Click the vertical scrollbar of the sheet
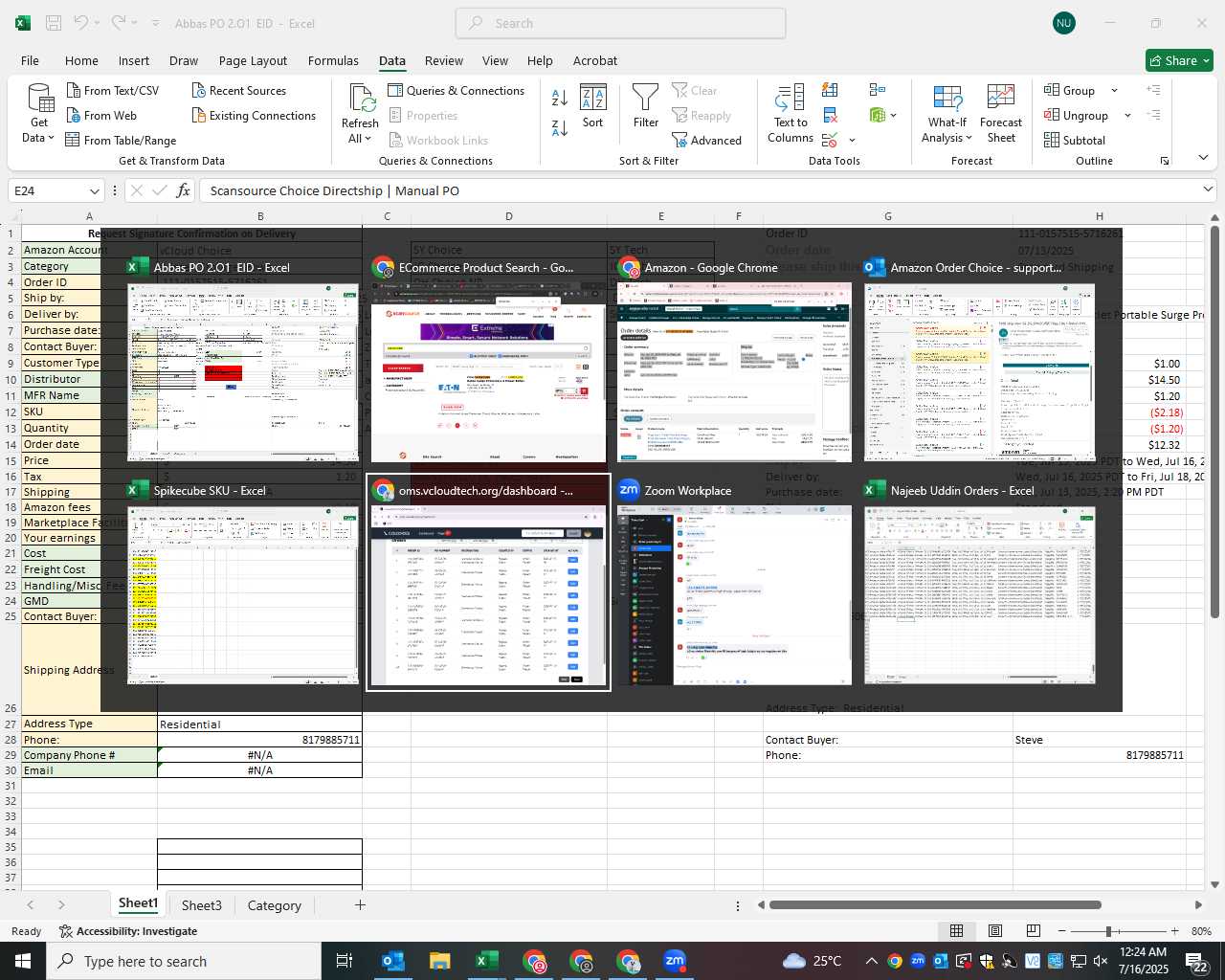1225x980 pixels. (1214, 422)
